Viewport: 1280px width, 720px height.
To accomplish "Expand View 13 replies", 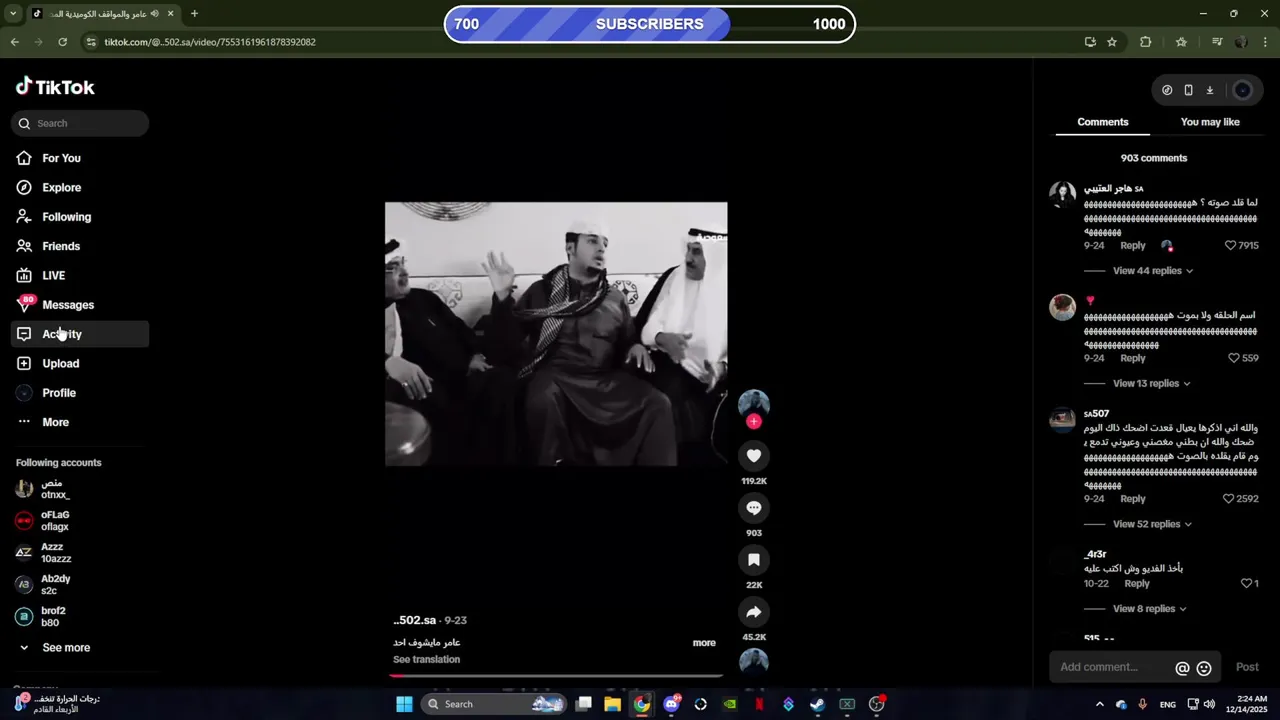I will (1151, 384).
